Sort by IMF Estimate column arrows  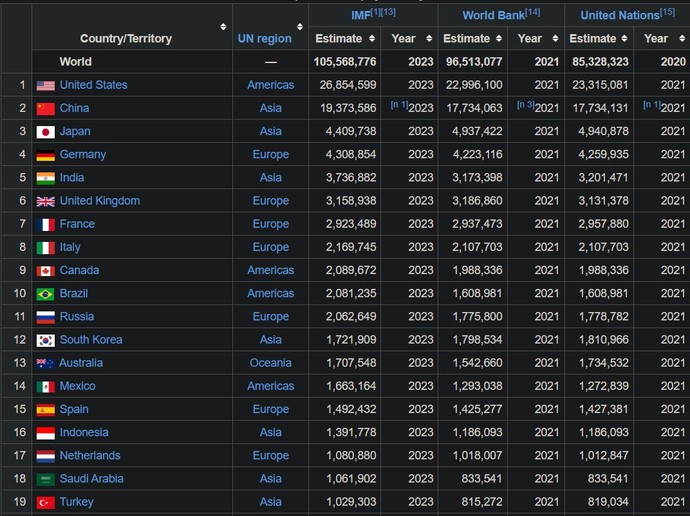(x=372, y=39)
